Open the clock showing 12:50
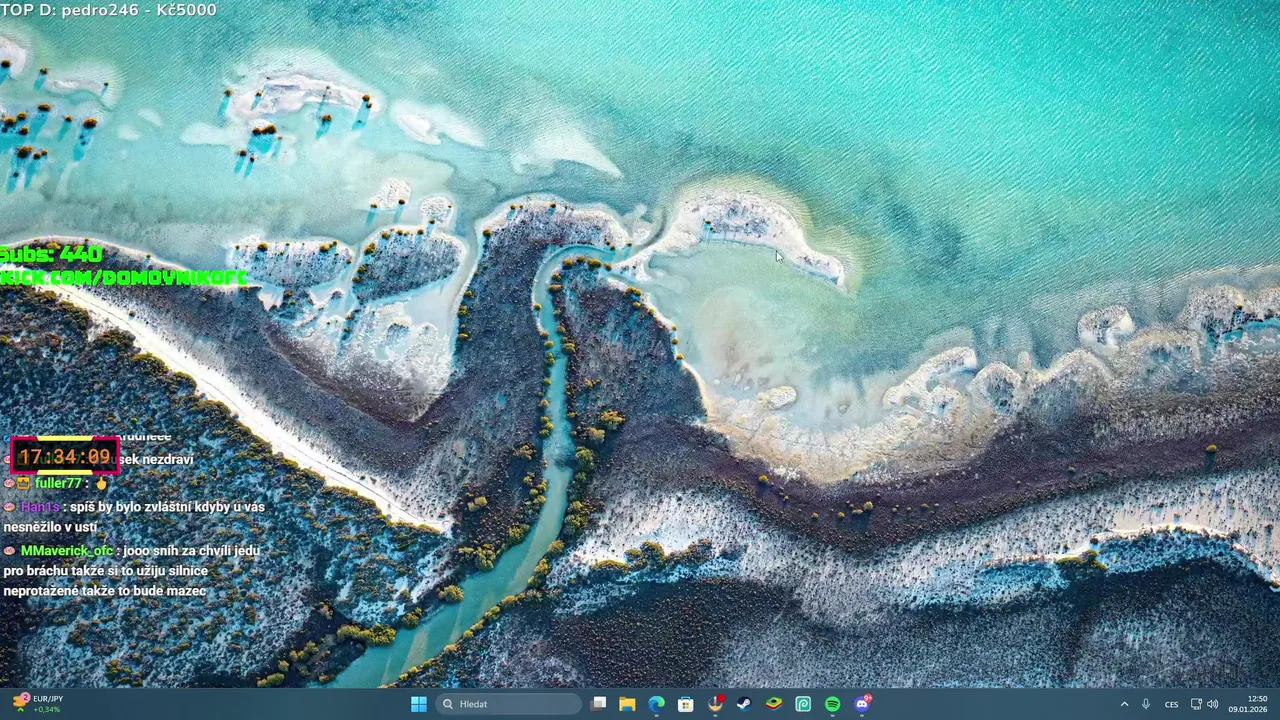Screen dimensions: 1280x720 click(1248, 704)
